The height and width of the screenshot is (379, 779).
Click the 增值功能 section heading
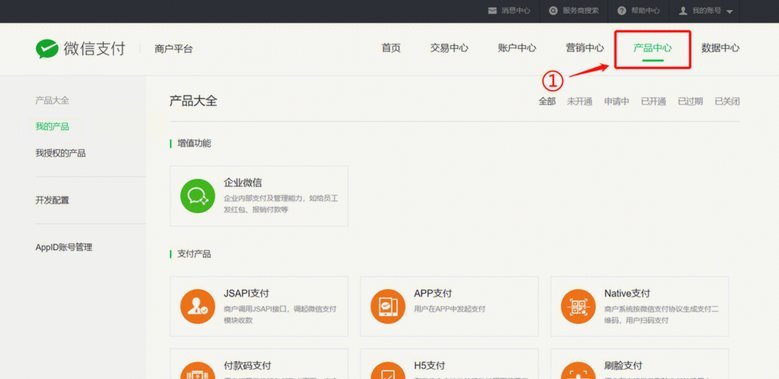(194, 144)
